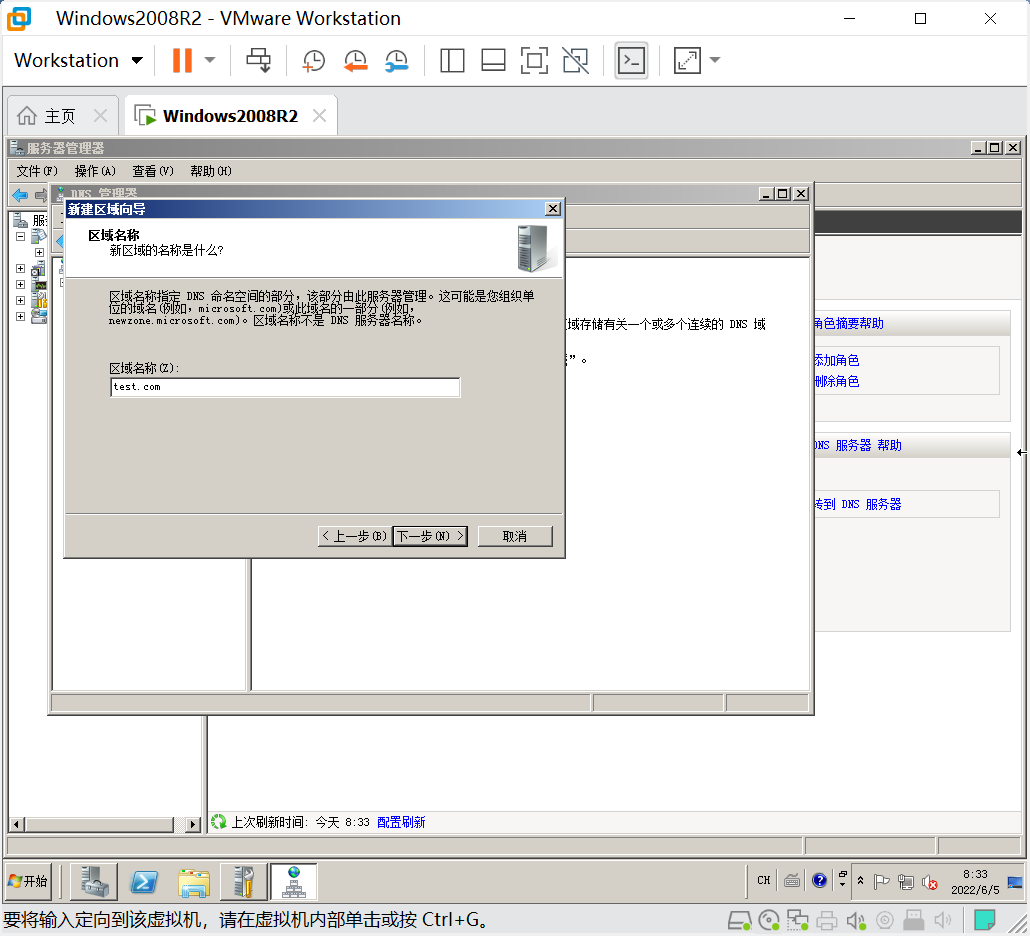Click the 删除角色 link
The image size is (1030, 936).
click(836, 381)
